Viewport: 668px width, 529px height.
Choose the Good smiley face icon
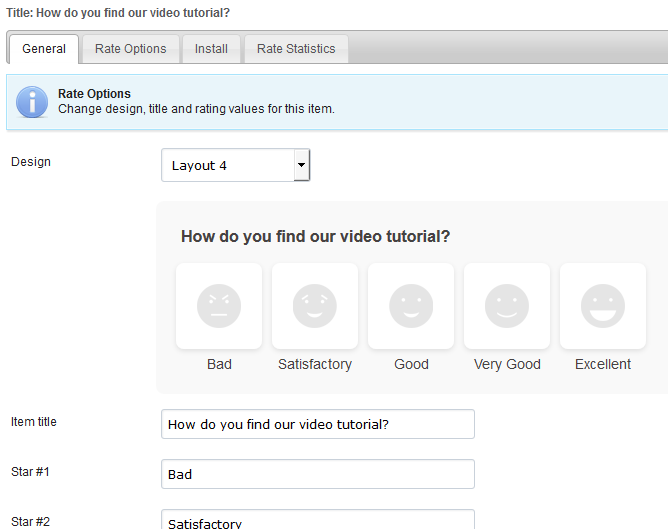coord(411,306)
